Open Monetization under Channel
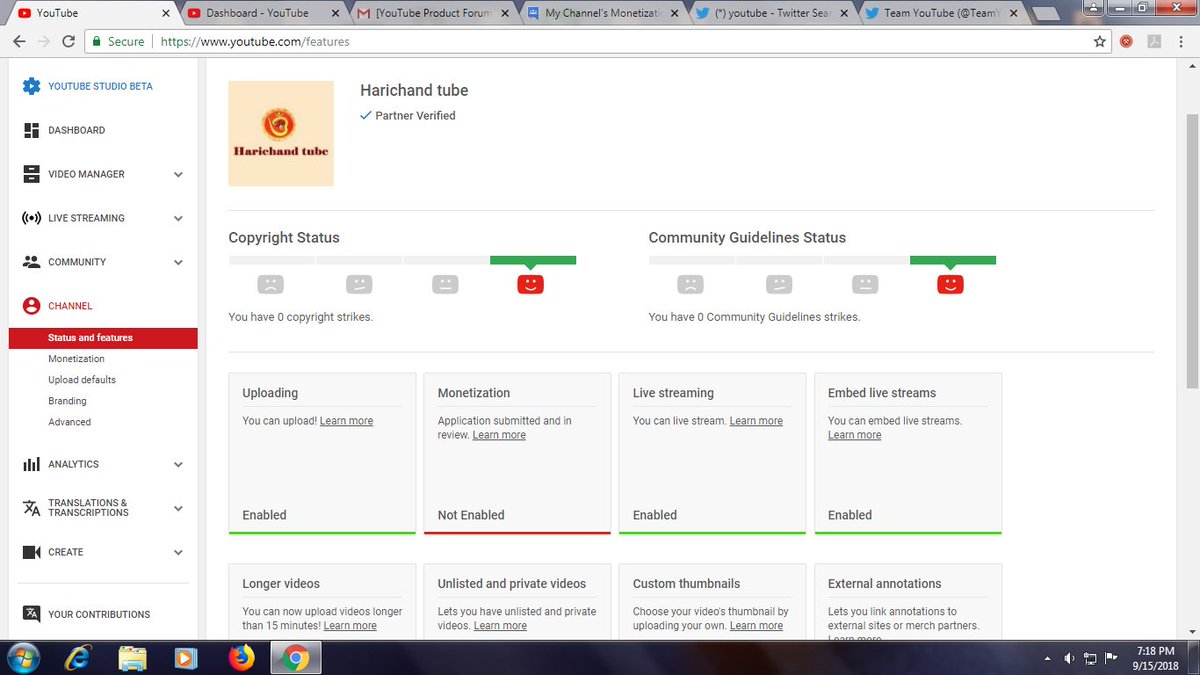Image resolution: width=1200 pixels, height=675 pixels. point(76,359)
